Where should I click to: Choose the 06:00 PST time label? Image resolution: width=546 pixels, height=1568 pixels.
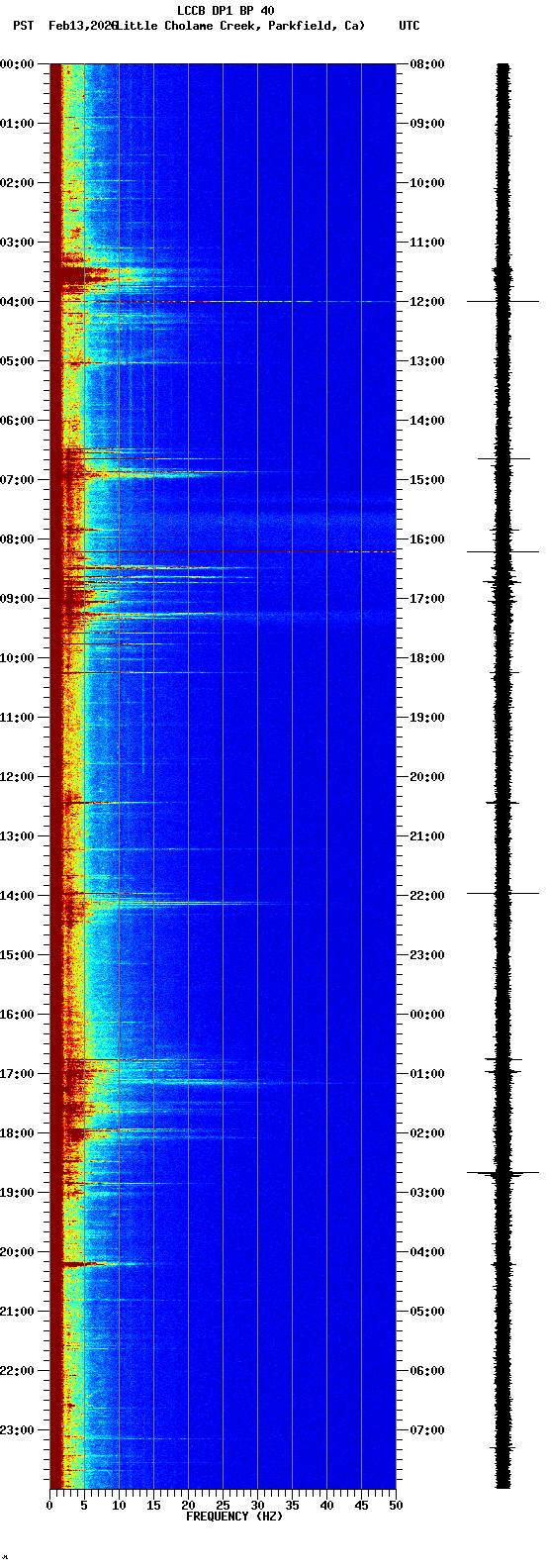(x=16, y=421)
